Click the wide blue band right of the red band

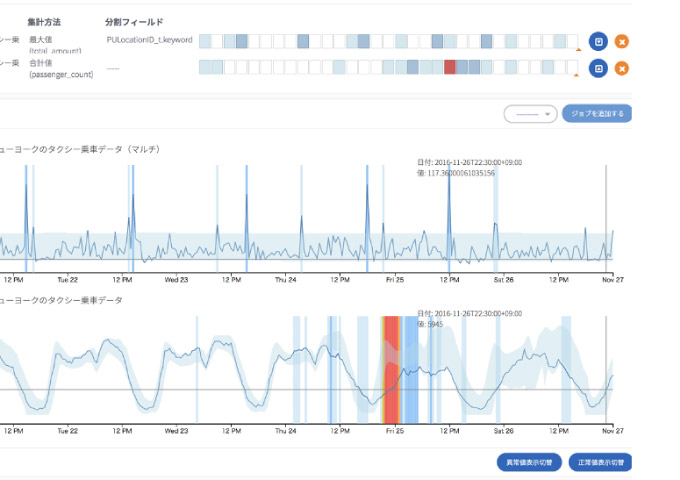point(410,369)
